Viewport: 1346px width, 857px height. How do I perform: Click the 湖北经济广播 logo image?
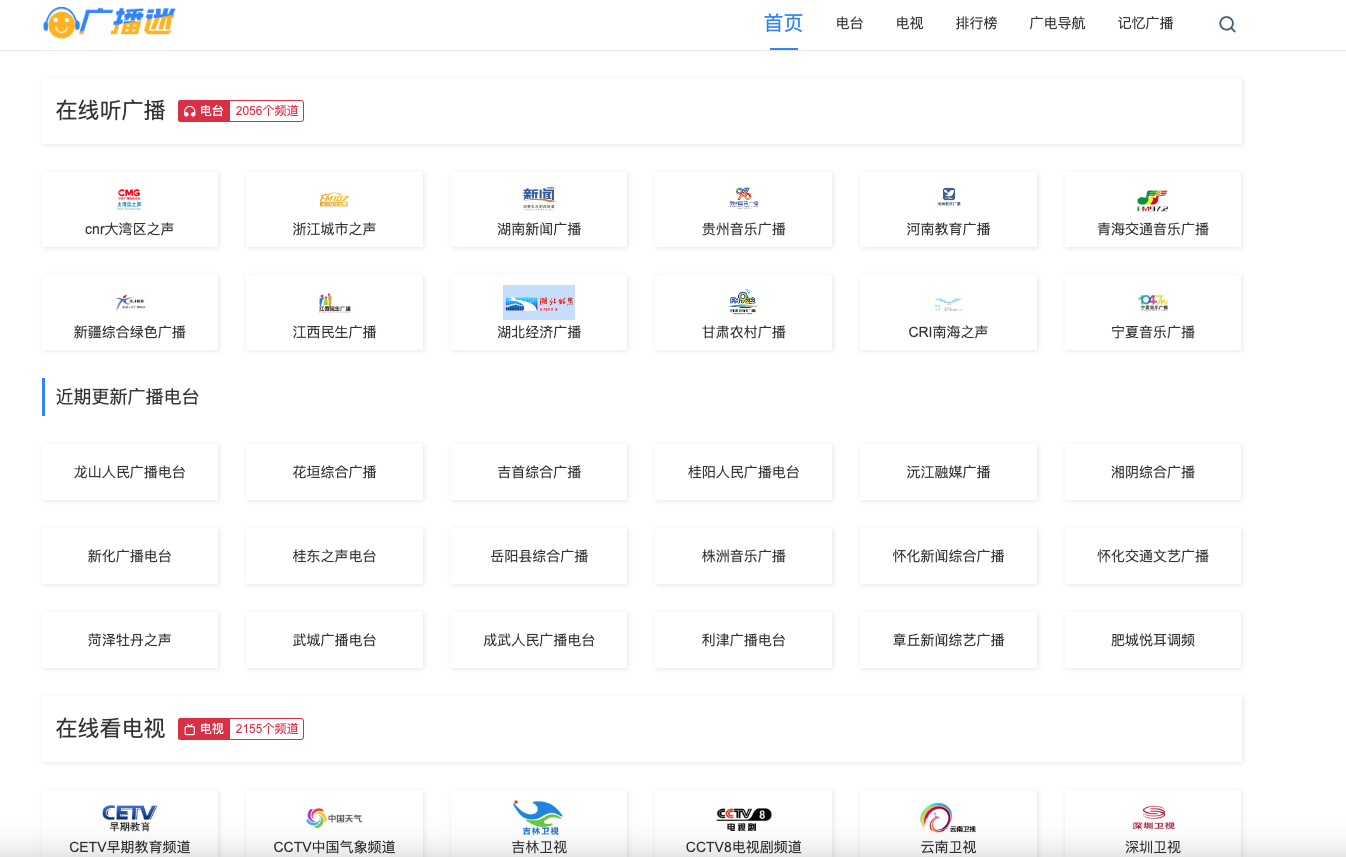[538, 302]
